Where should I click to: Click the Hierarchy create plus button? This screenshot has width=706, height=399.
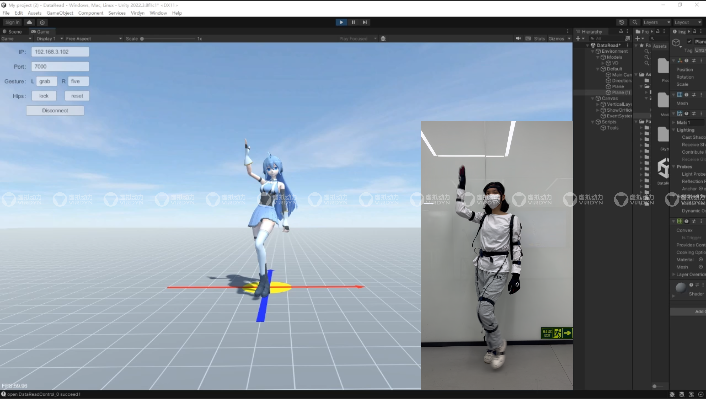point(579,39)
